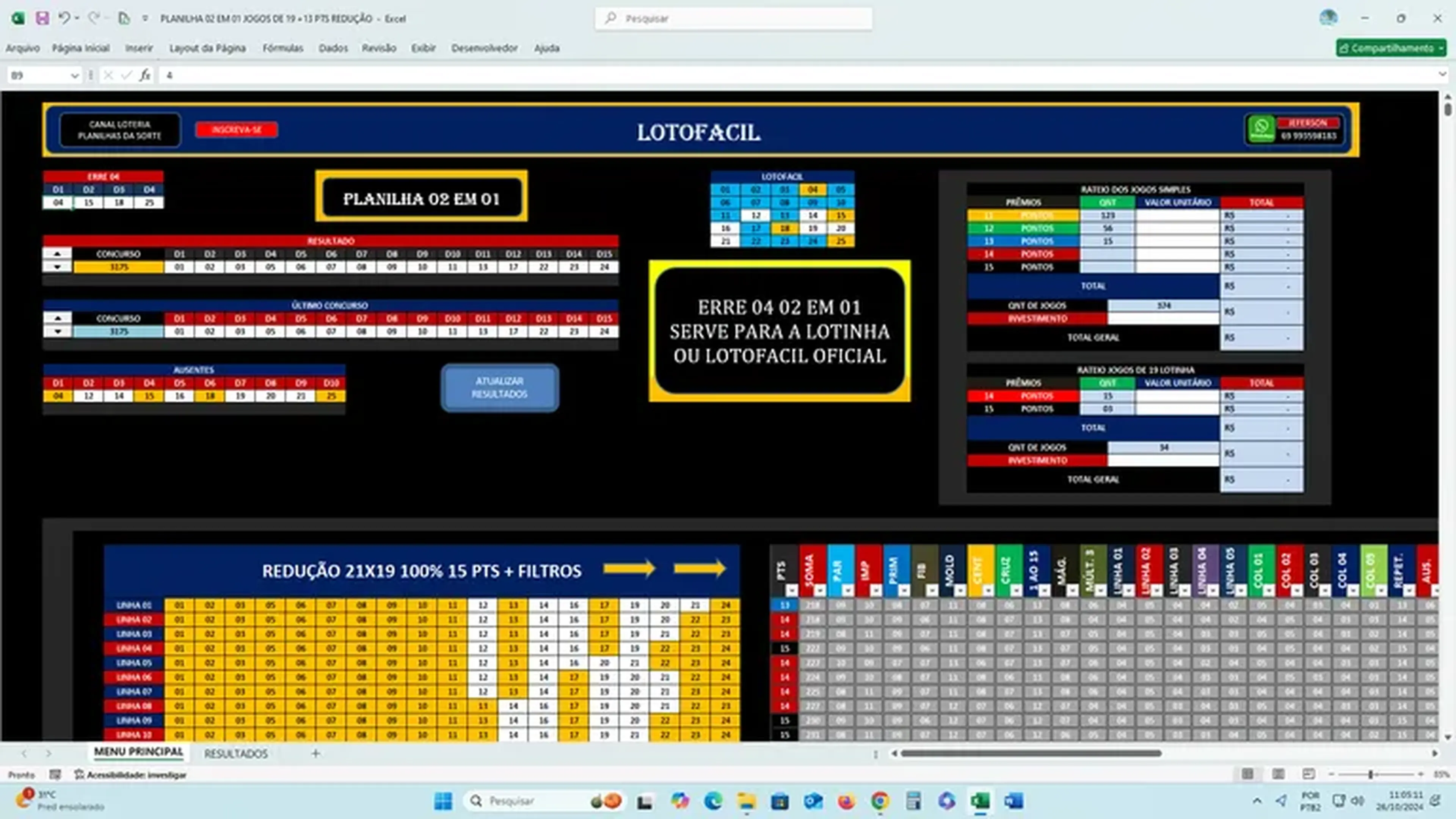Expand the formula bar chevron

1442,75
